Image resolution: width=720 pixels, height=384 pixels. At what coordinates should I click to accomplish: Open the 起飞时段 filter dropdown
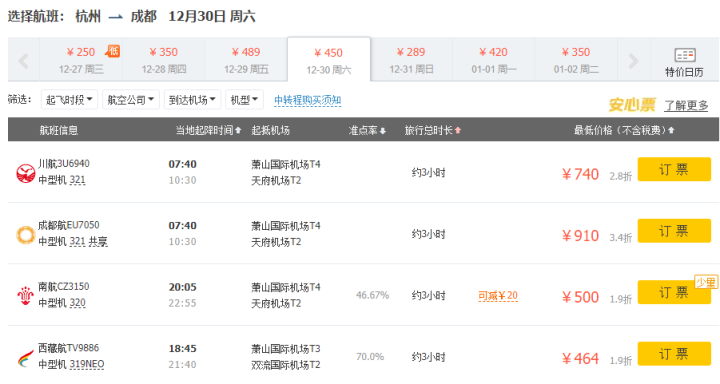point(69,99)
